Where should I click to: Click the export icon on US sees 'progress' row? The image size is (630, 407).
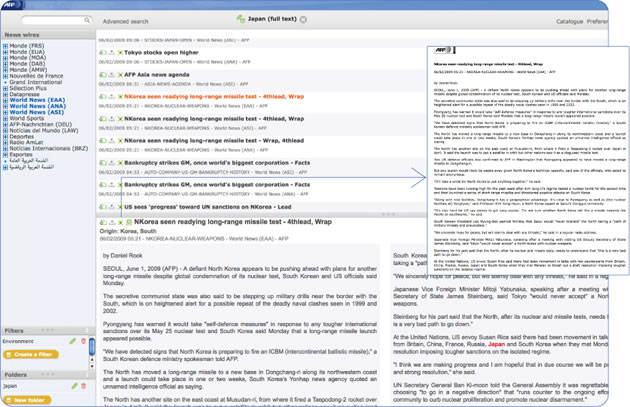coord(112,207)
